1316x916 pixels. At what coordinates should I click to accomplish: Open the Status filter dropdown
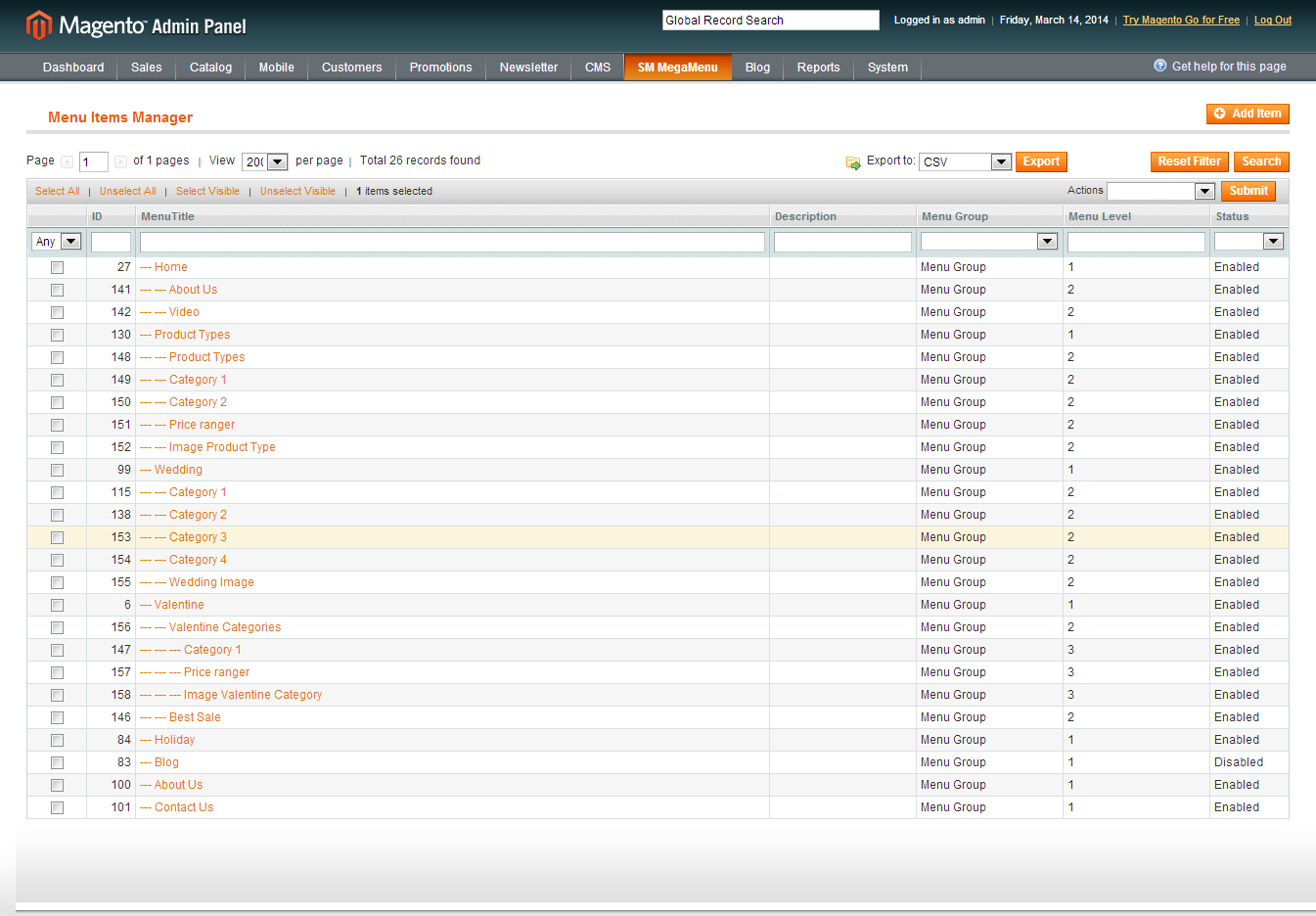coord(1248,241)
